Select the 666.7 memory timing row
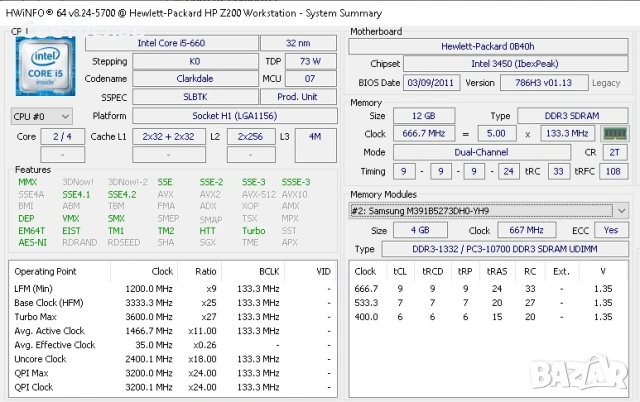 pos(488,289)
